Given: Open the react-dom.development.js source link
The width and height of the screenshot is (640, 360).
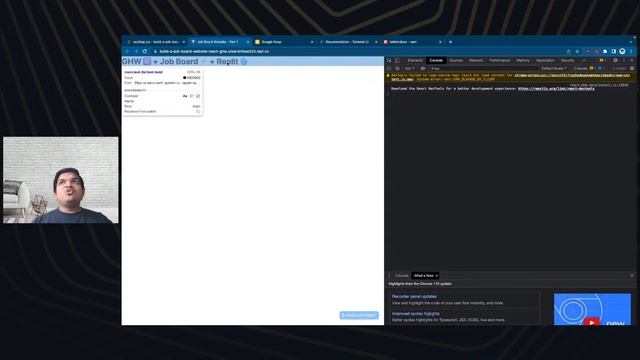Looking at the screenshot, I should point(599,85).
